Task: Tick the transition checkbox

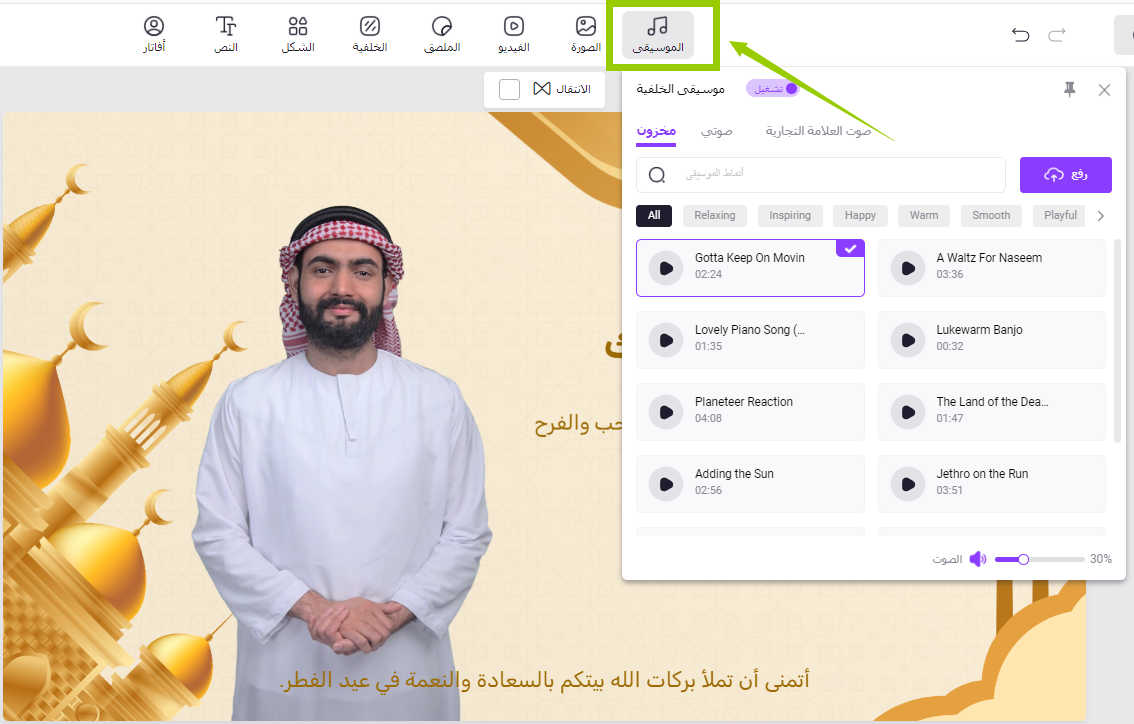Action: [x=509, y=89]
